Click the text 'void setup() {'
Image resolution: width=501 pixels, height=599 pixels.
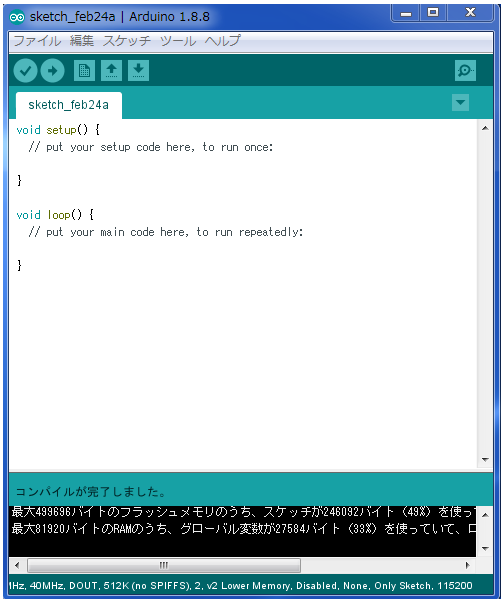[x=58, y=130]
